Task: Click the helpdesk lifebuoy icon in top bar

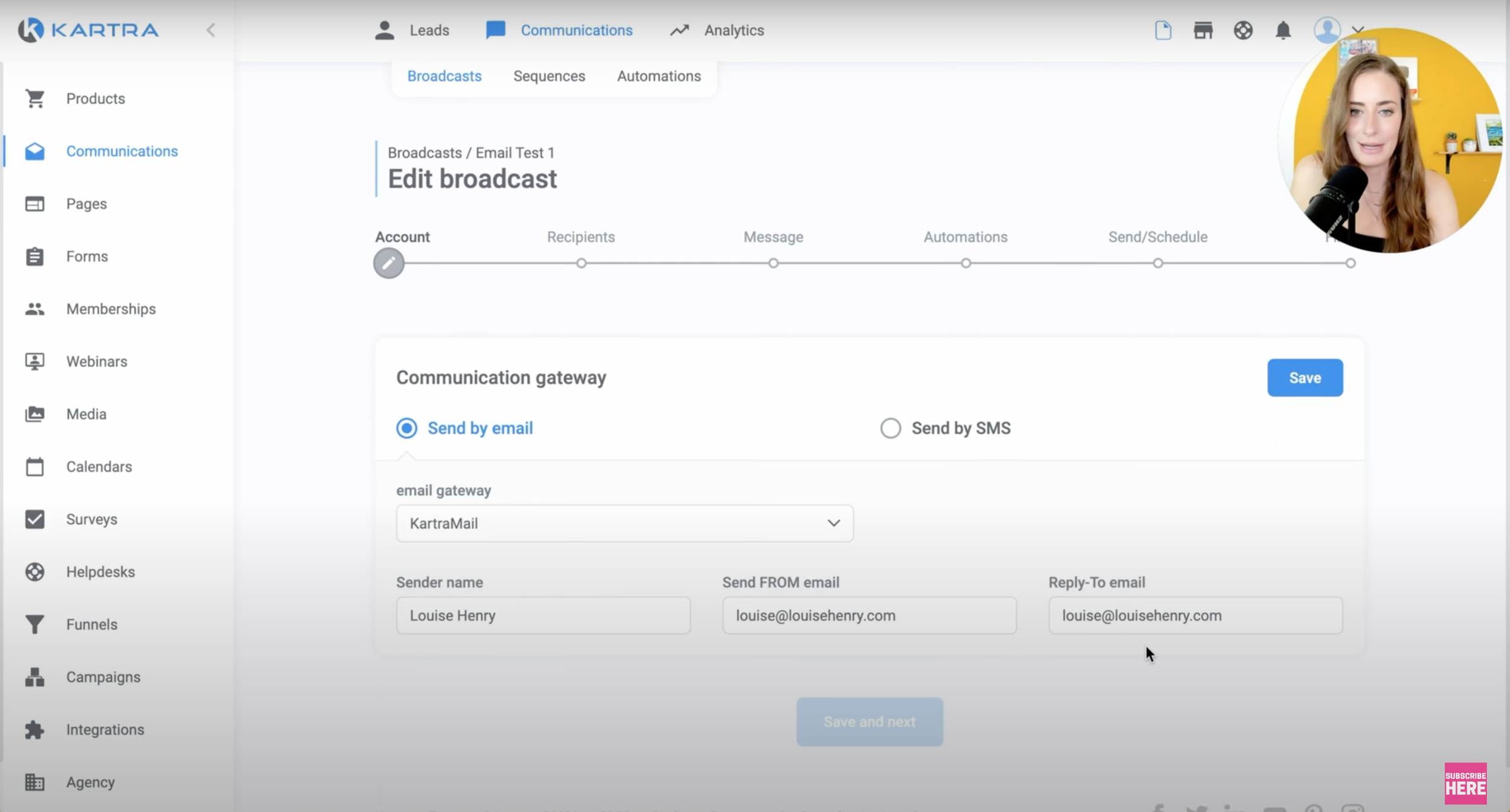Action: point(1243,30)
